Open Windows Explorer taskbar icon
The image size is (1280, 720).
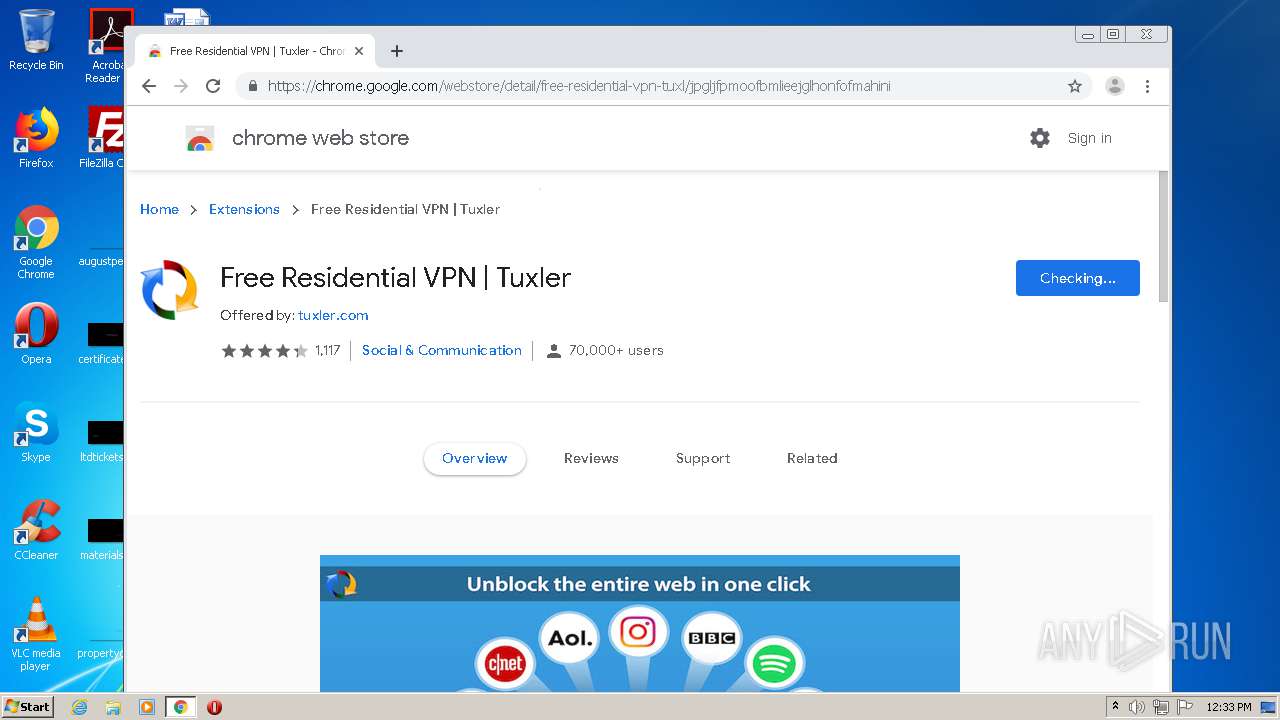pyautogui.click(x=113, y=707)
